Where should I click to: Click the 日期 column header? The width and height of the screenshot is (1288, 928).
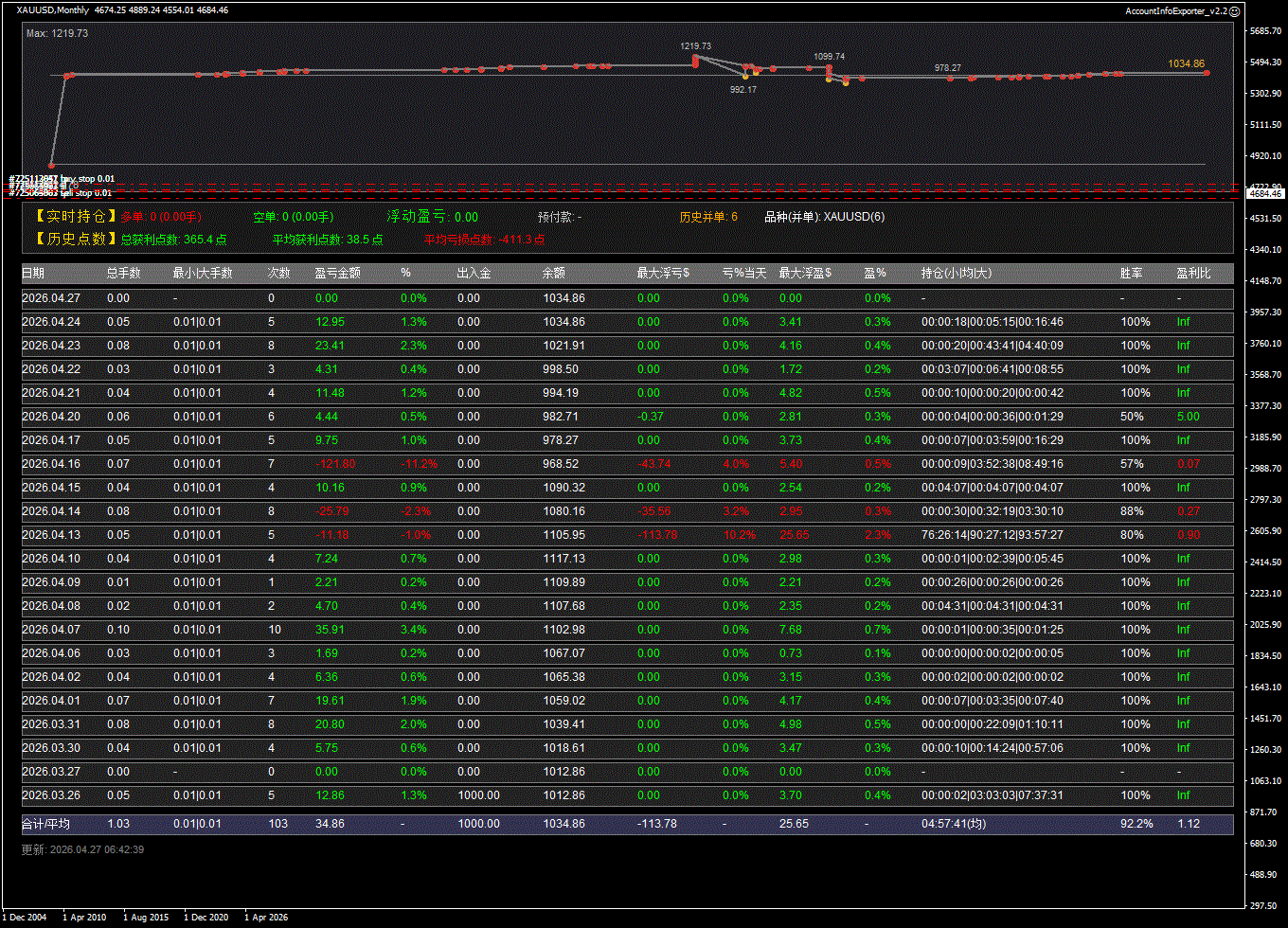[x=33, y=273]
